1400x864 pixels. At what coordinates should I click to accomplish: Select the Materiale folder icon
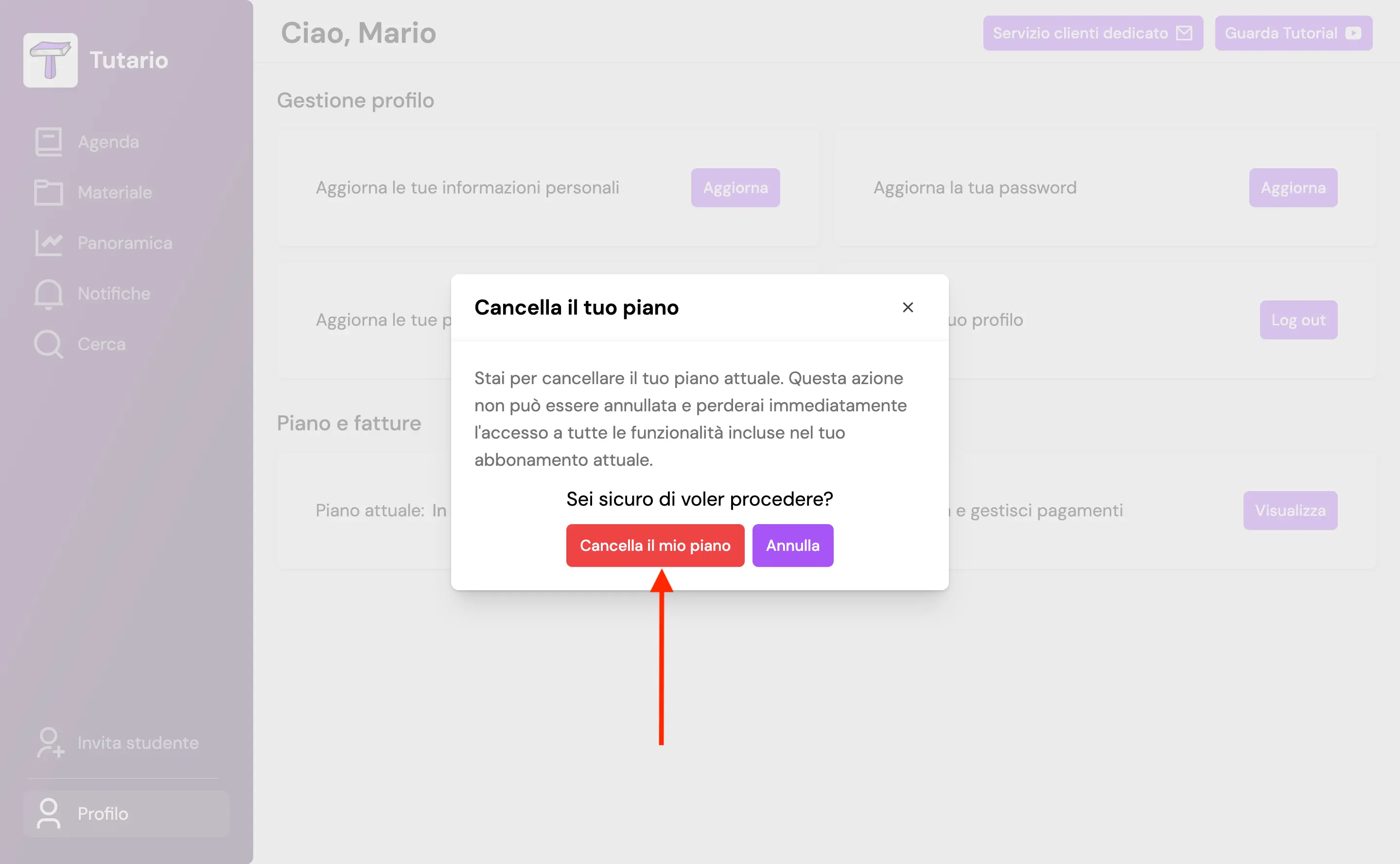[x=48, y=193]
